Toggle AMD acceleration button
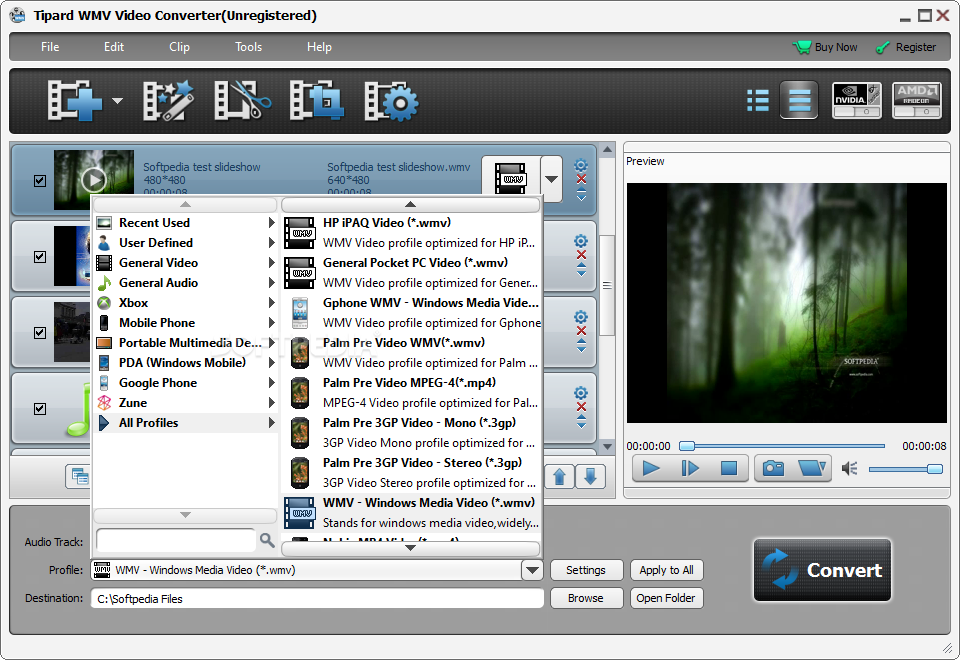This screenshot has width=960, height=660. [x=916, y=100]
